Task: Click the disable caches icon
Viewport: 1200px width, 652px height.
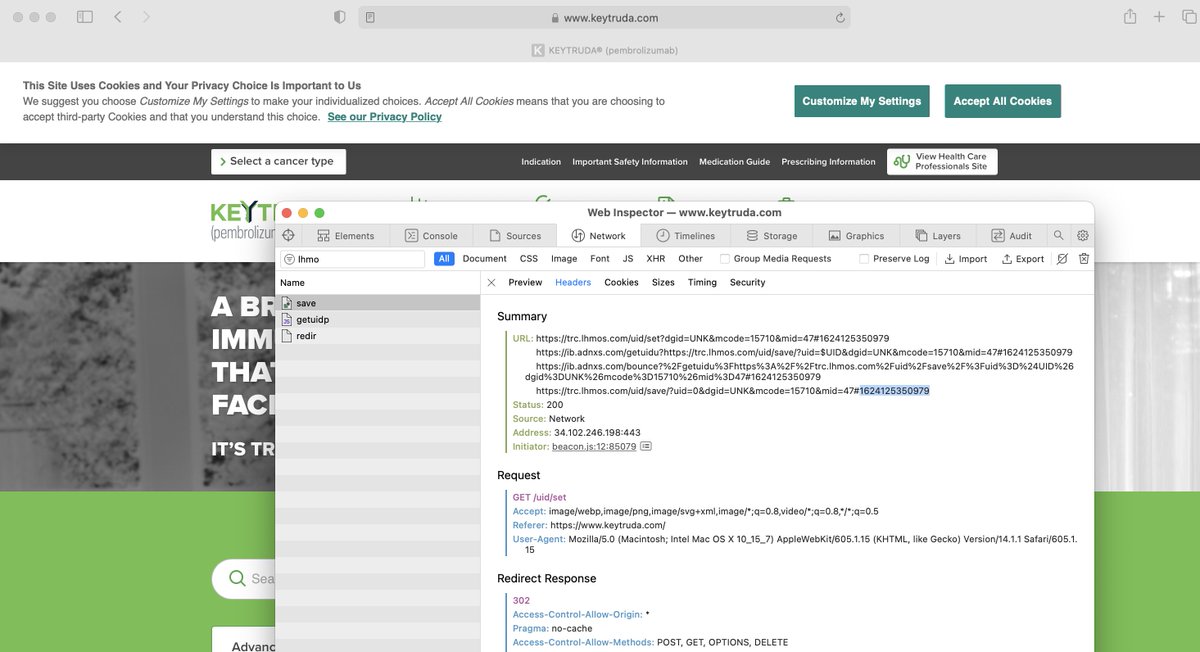Action: tap(1062, 259)
